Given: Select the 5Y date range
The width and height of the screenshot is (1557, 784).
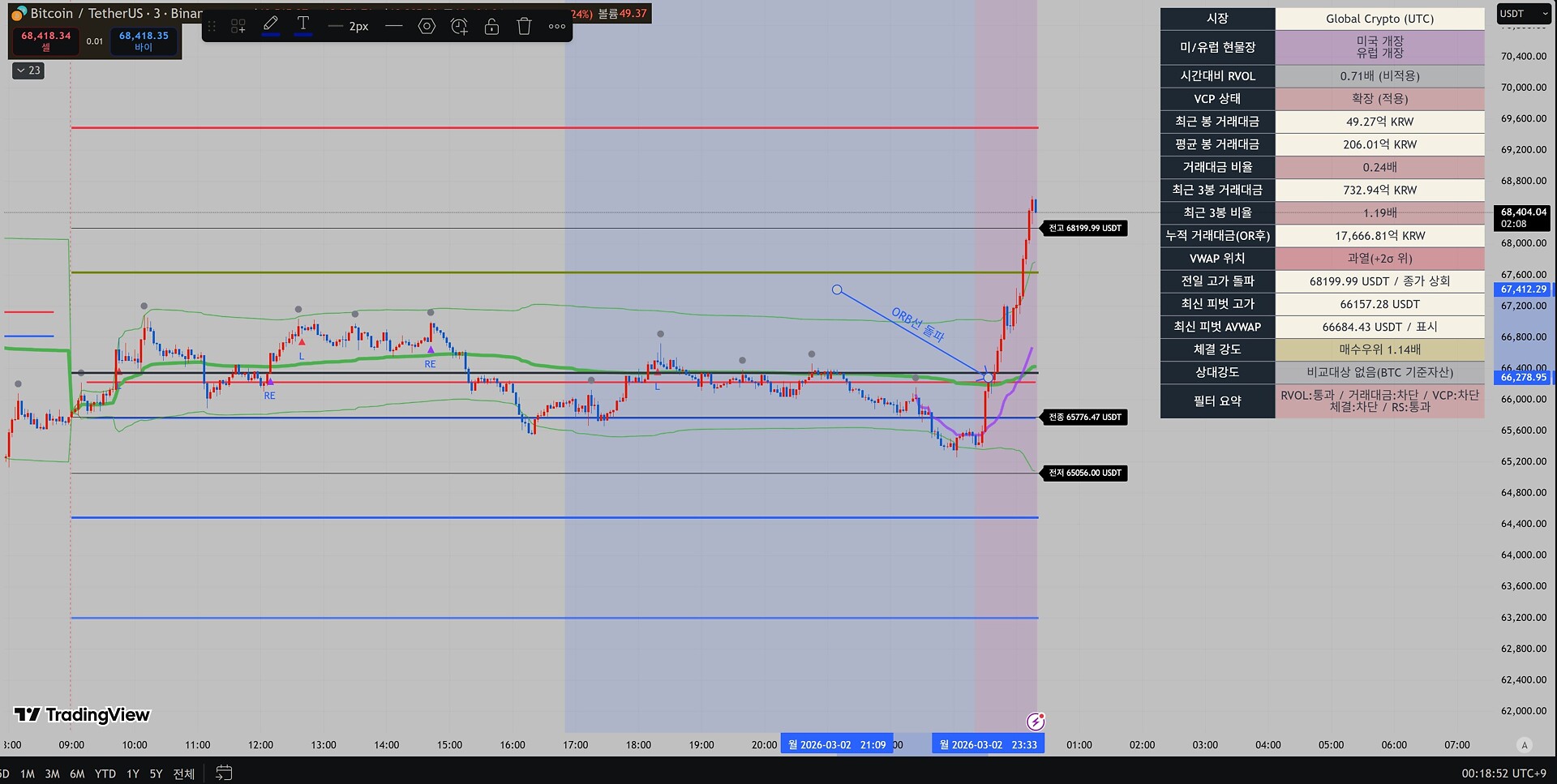Looking at the screenshot, I should click(x=156, y=773).
